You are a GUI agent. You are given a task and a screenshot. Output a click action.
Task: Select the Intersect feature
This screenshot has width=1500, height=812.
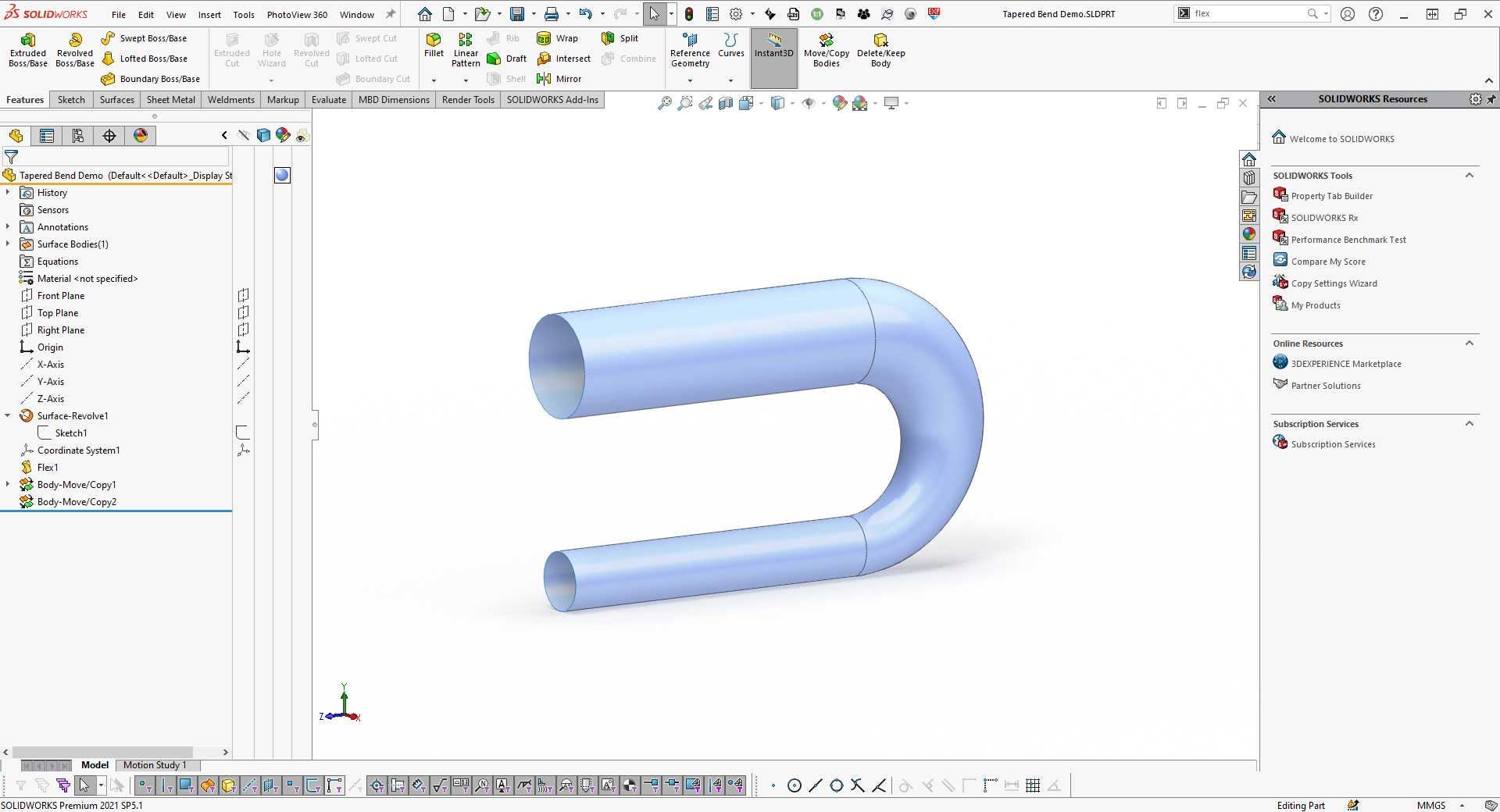pos(563,59)
